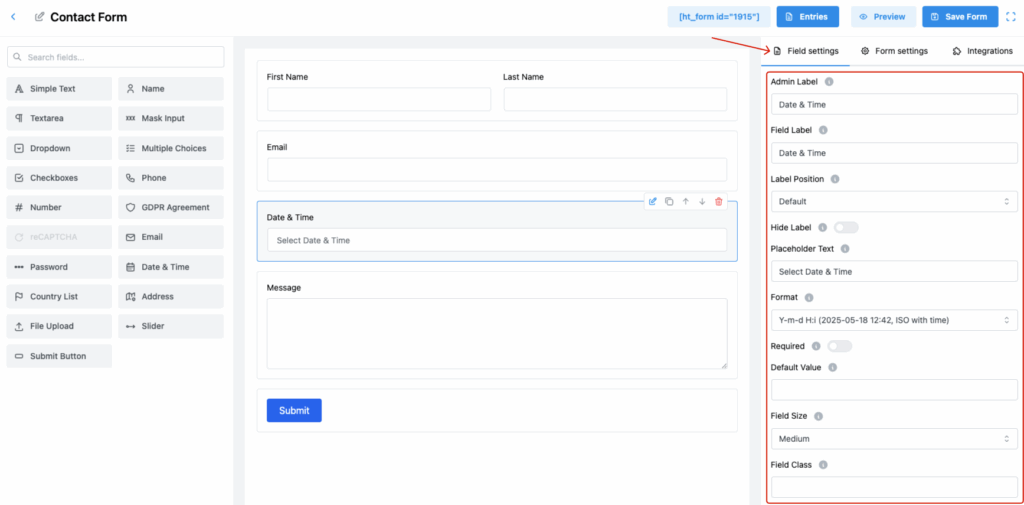Switch to the Form settings tab
1024x505 pixels.
(x=894, y=51)
